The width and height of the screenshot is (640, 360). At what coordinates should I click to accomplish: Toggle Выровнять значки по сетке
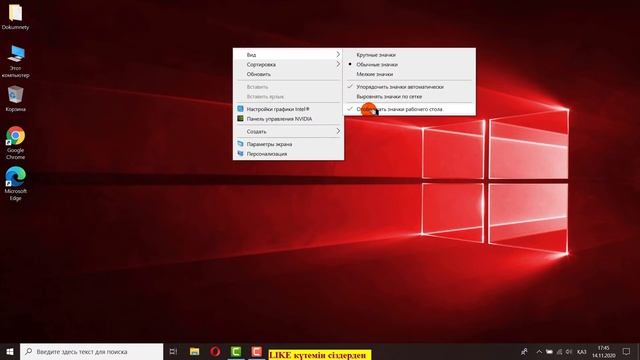409,97
